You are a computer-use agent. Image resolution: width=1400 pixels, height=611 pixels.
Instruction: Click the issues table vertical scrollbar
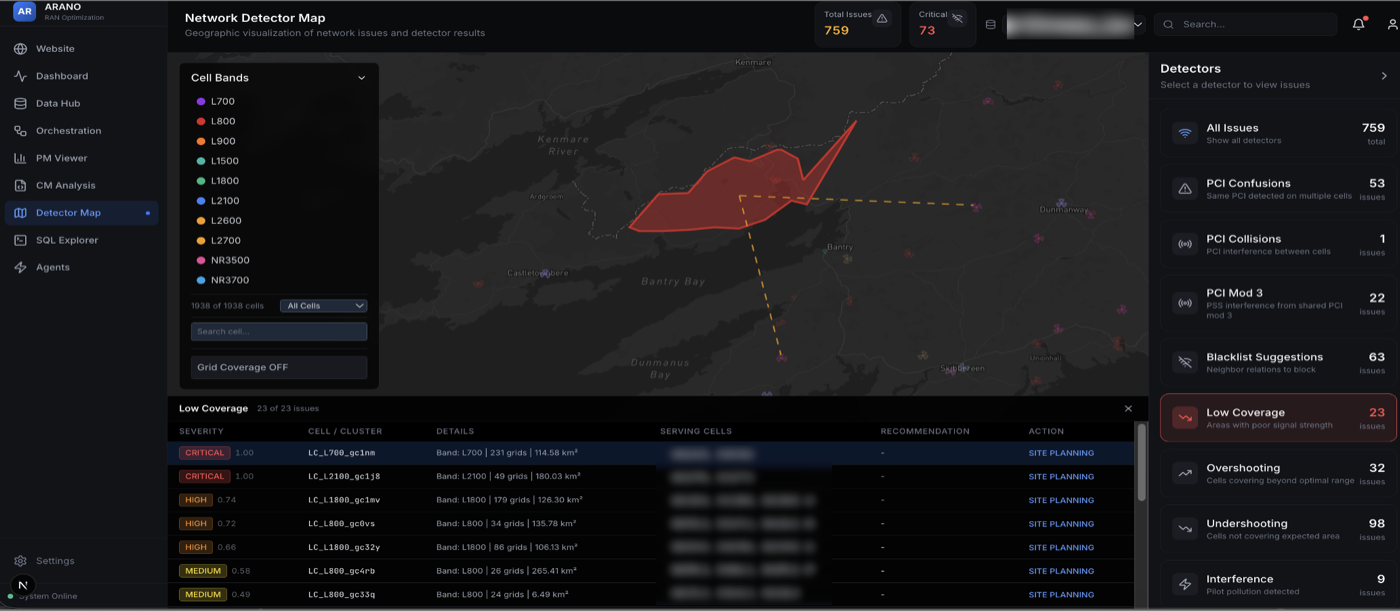[x=1142, y=462]
